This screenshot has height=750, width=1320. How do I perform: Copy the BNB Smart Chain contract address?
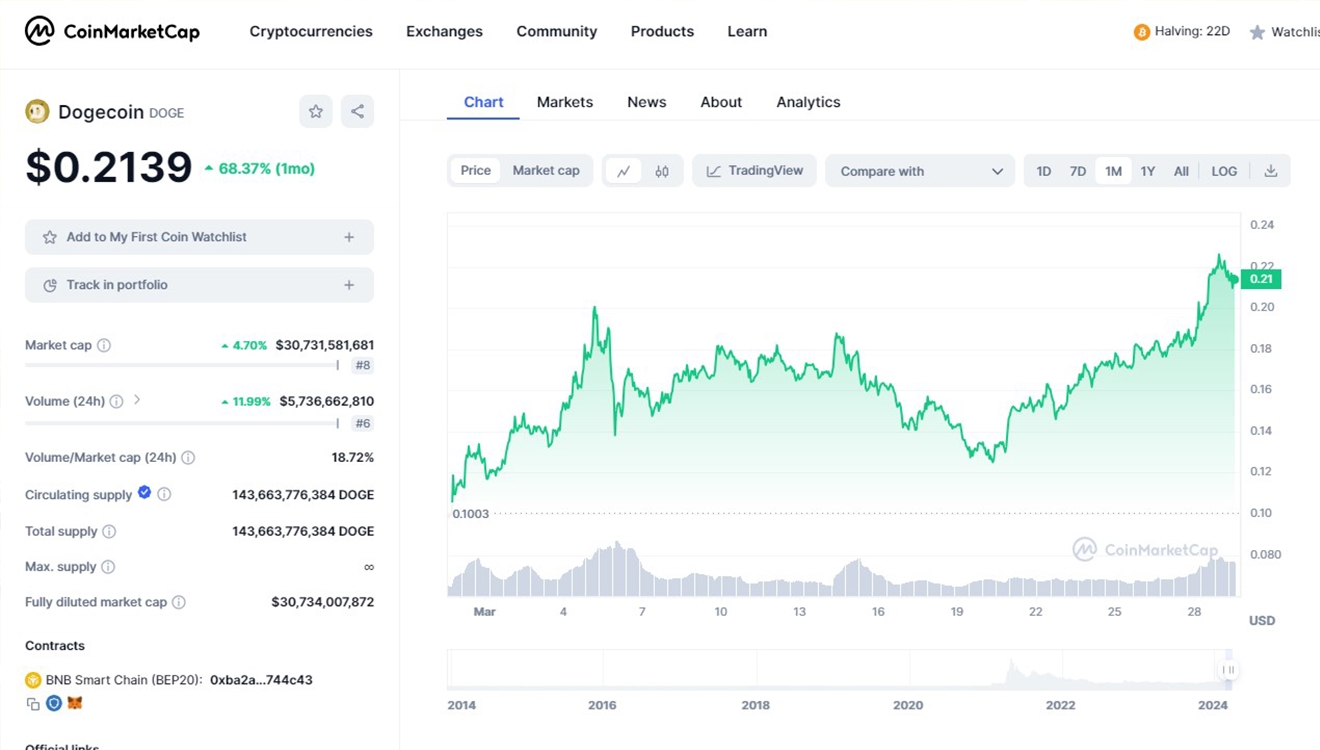point(33,704)
